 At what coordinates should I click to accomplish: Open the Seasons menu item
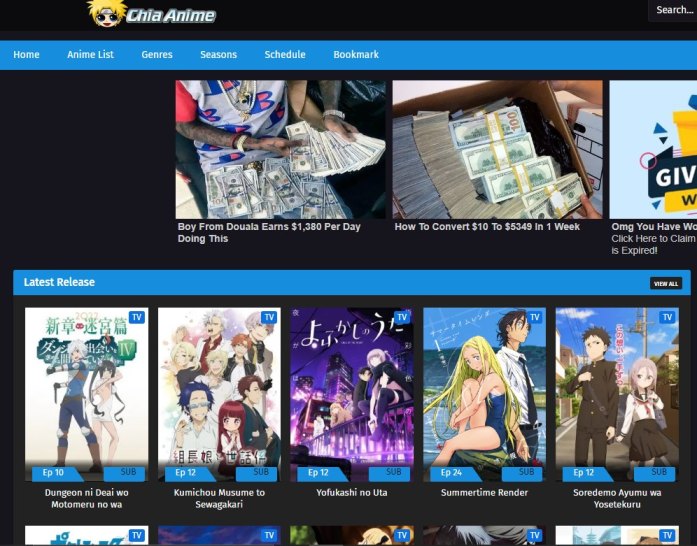click(x=218, y=55)
